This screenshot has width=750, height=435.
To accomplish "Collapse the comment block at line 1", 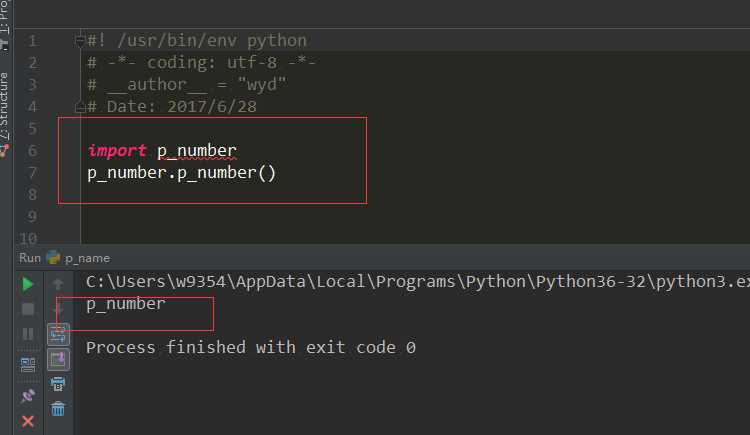I will pyautogui.click(x=78, y=41).
